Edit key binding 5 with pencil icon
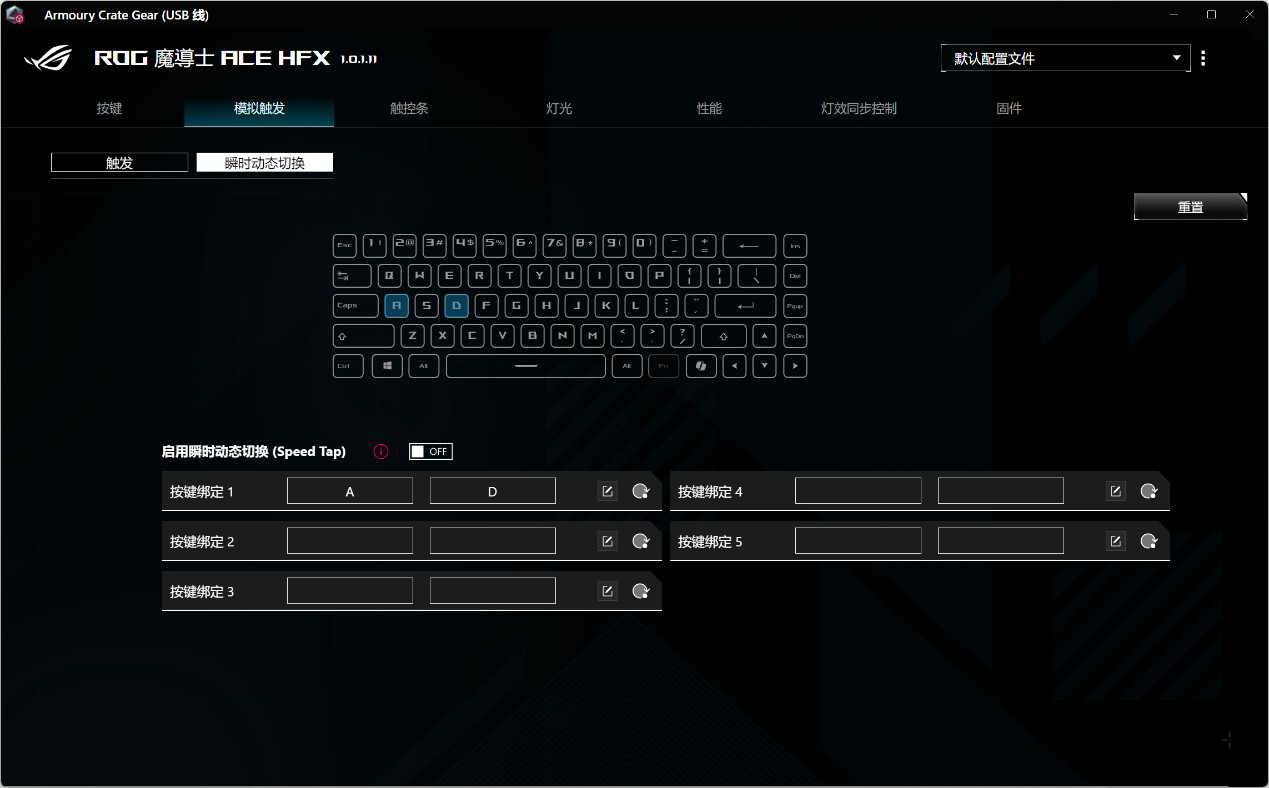The height and width of the screenshot is (788, 1269). [1115, 541]
